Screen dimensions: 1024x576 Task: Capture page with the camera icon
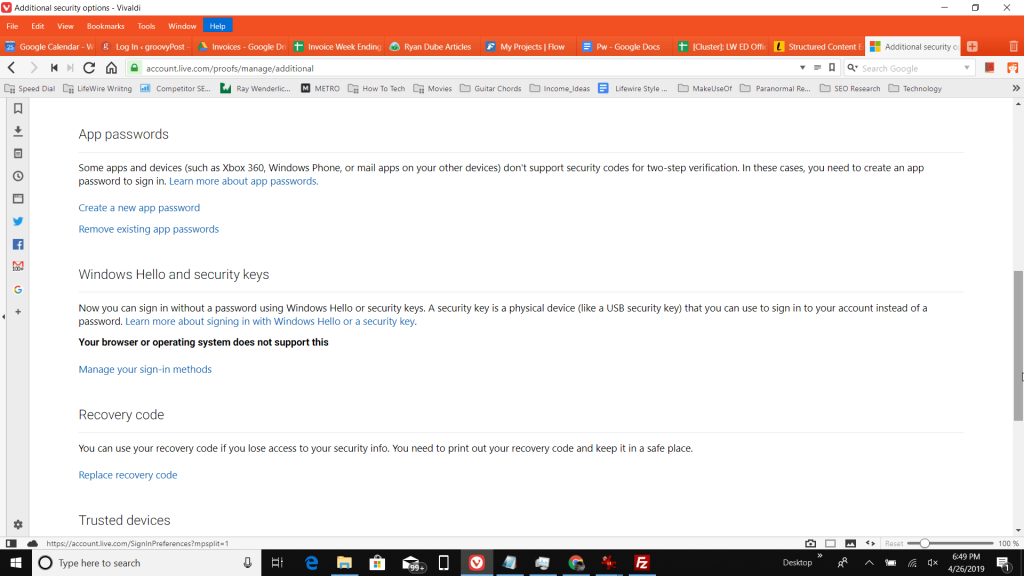[810, 543]
